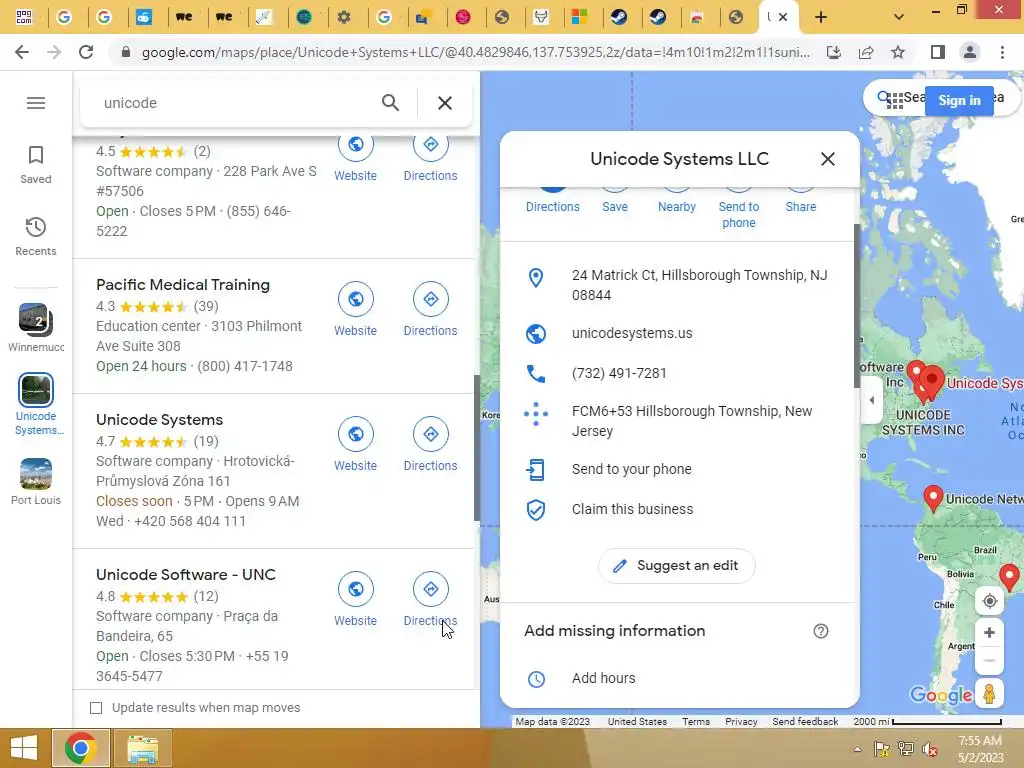
Task: Open Chrome side panel
Action: [x=937, y=52]
